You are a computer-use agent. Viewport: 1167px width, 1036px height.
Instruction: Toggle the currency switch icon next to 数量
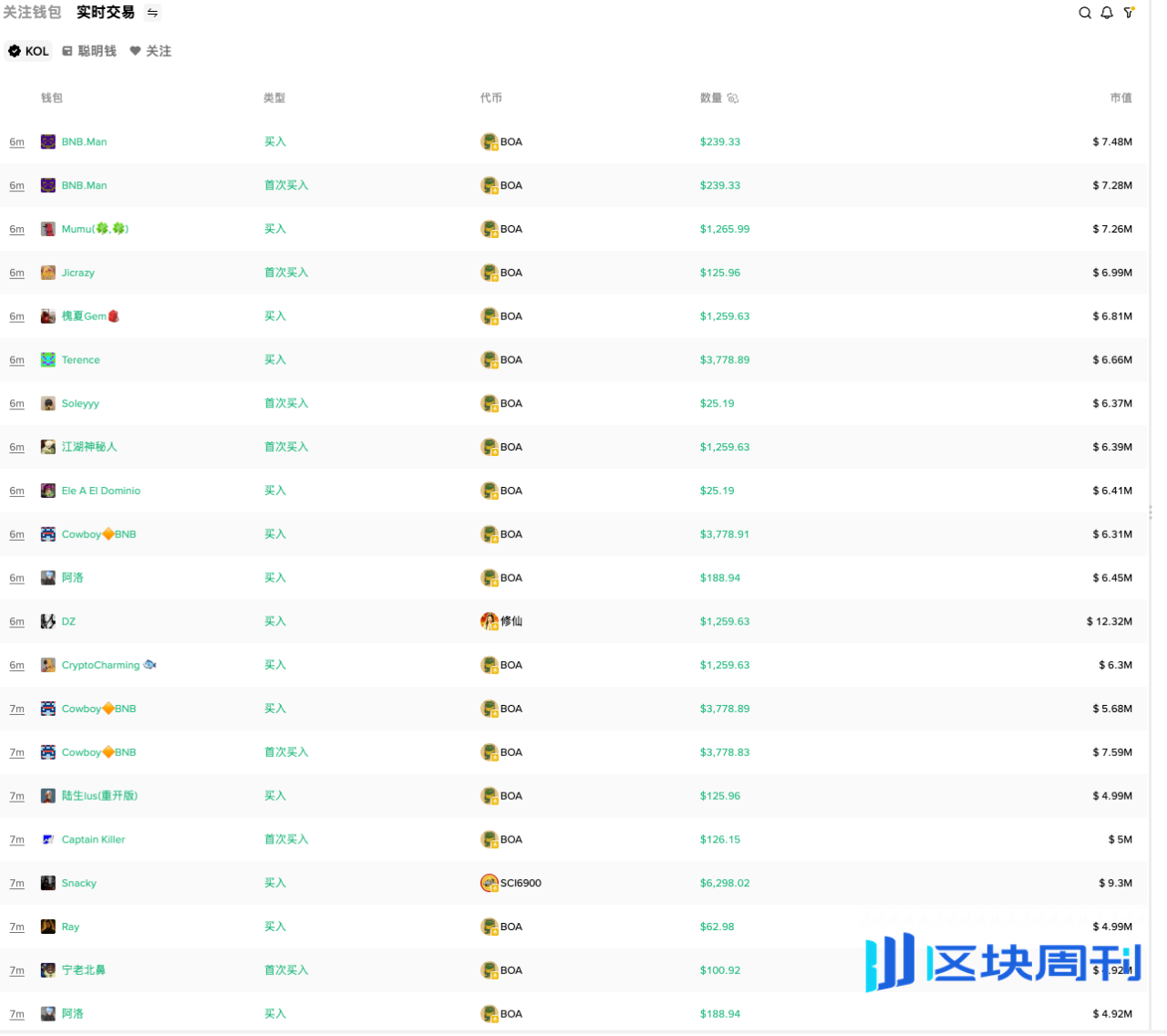[733, 98]
